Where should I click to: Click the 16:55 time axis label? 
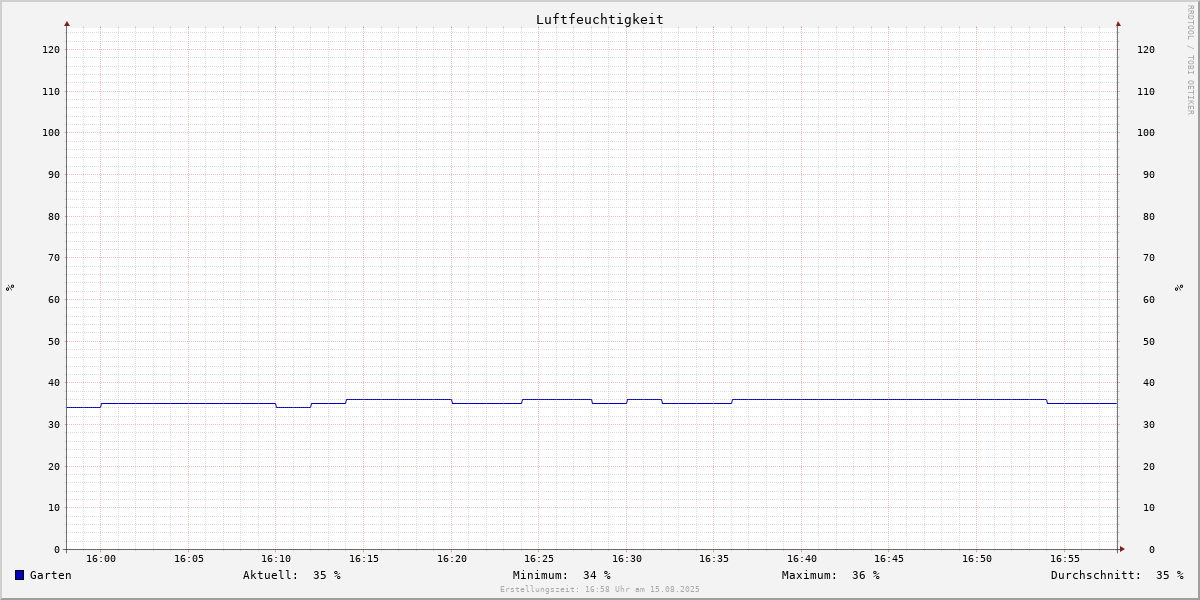click(x=1065, y=559)
